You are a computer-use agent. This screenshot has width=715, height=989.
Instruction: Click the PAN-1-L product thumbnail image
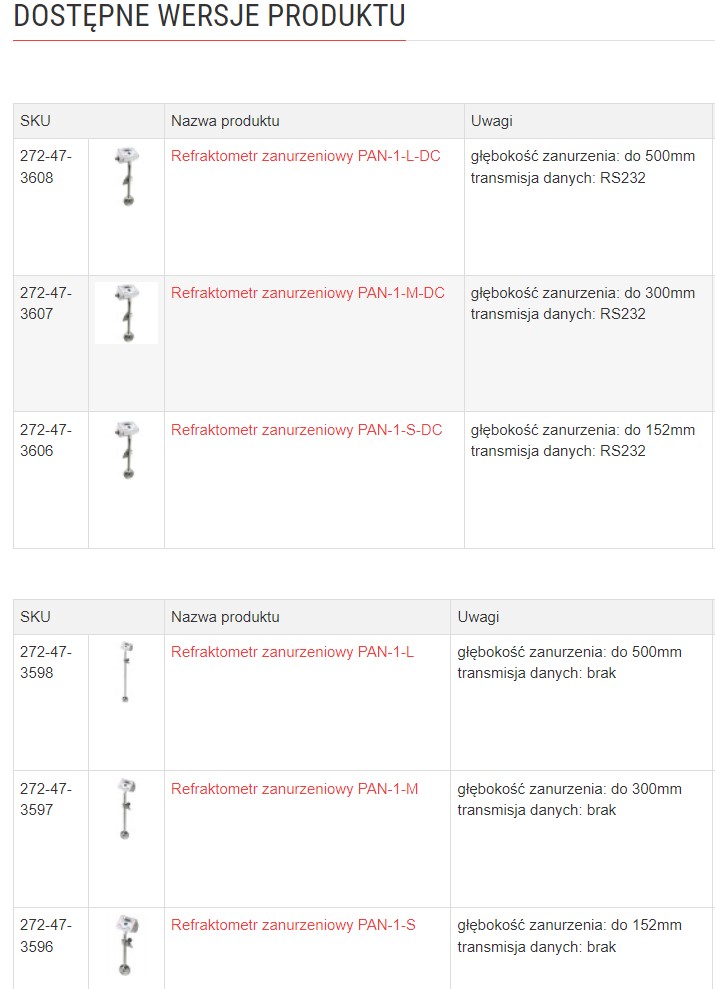click(x=126, y=672)
